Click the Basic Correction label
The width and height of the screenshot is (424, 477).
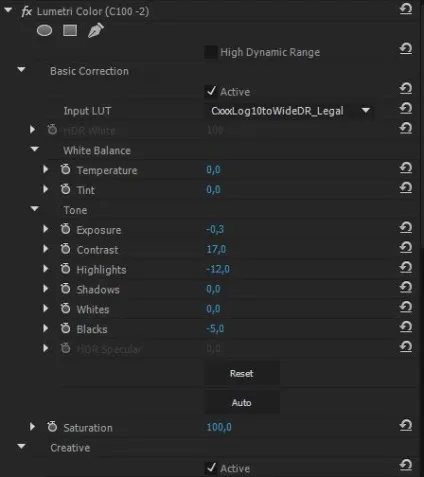click(x=89, y=71)
